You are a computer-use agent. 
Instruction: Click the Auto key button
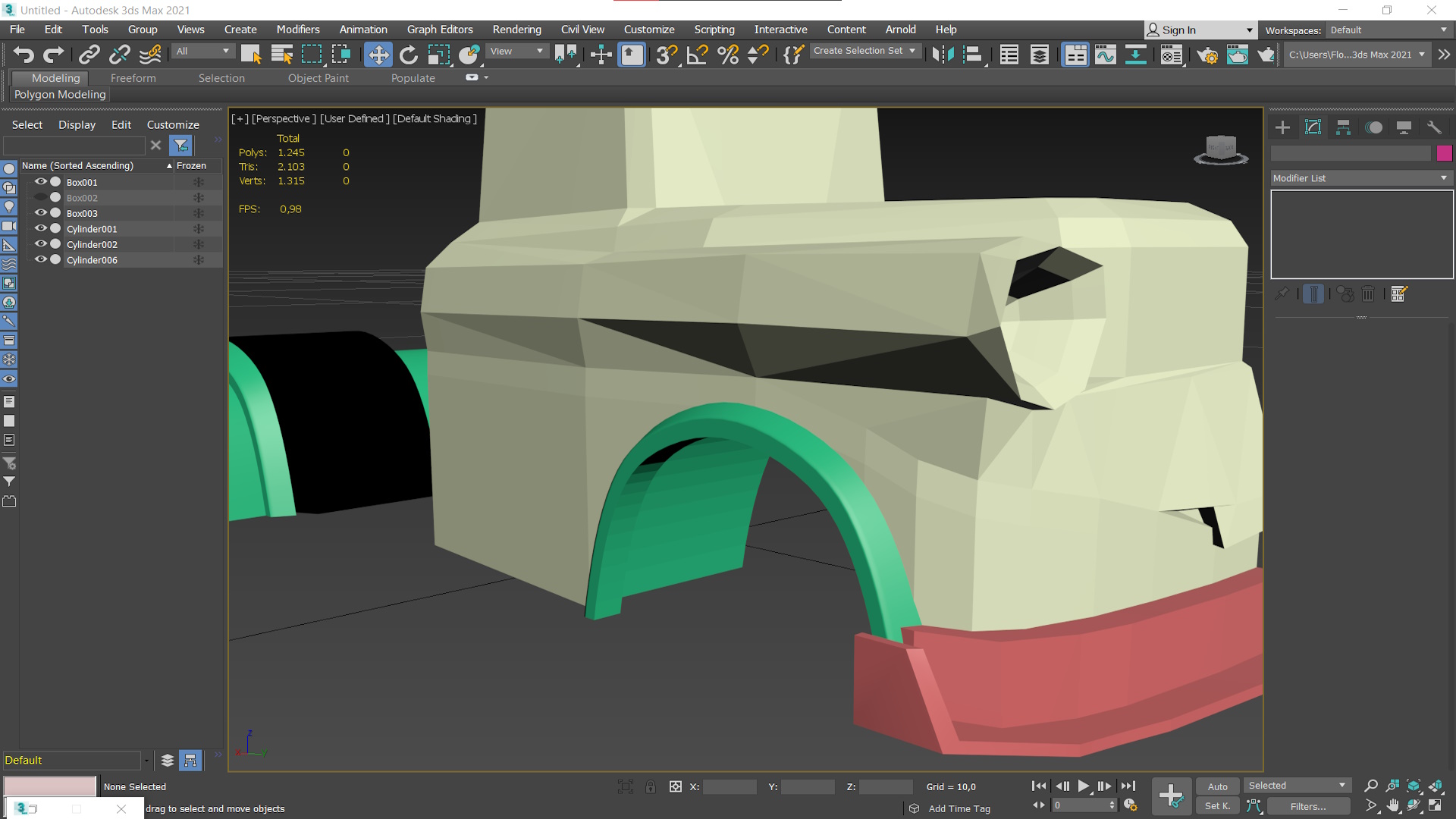click(1217, 786)
